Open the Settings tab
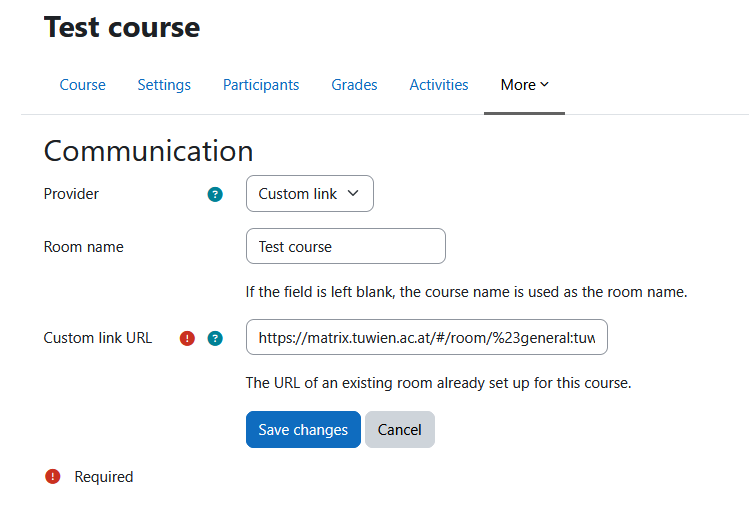The width and height of the screenshot is (749, 507). pos(164,85)
